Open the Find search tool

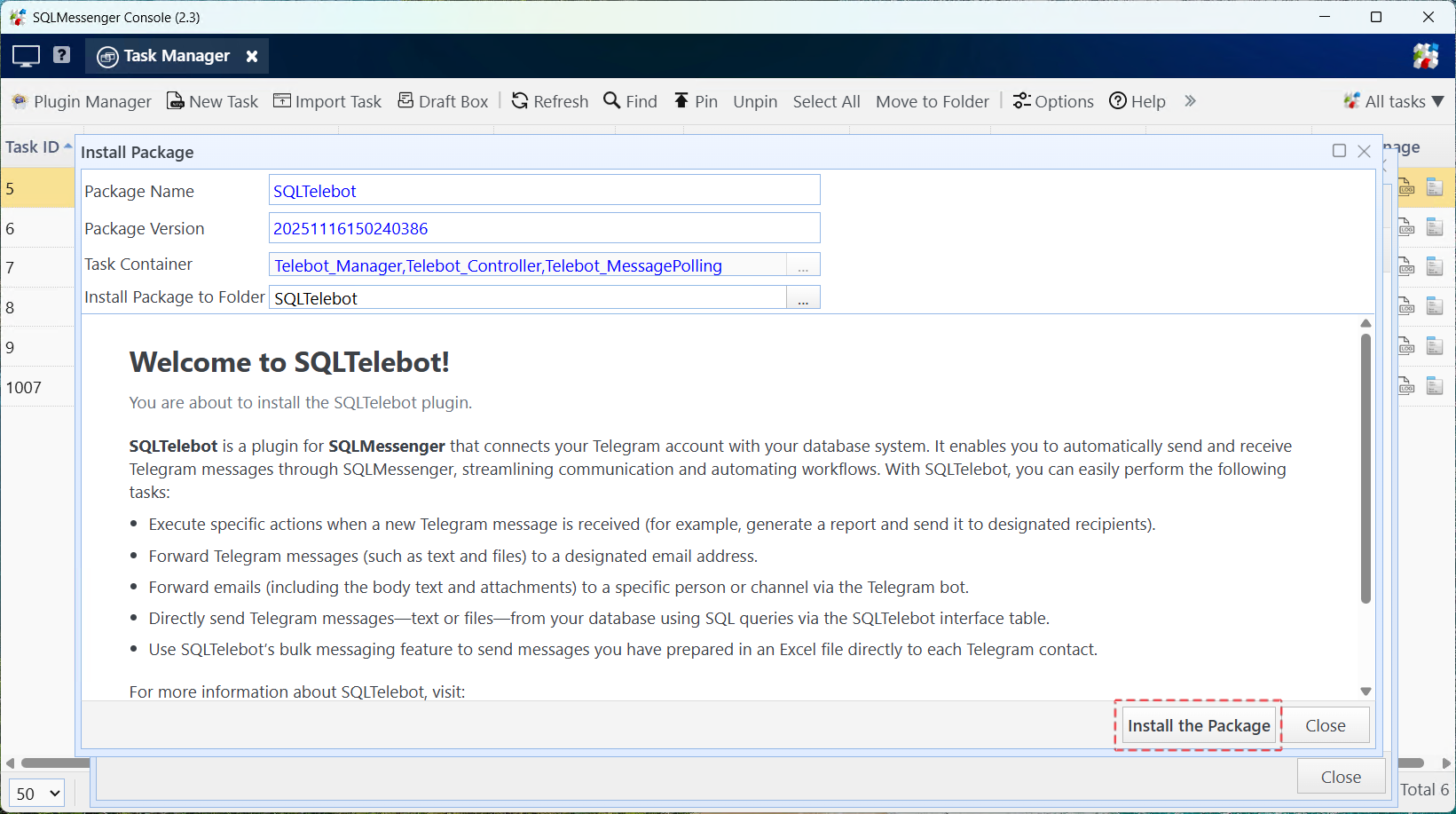point(630,101)
